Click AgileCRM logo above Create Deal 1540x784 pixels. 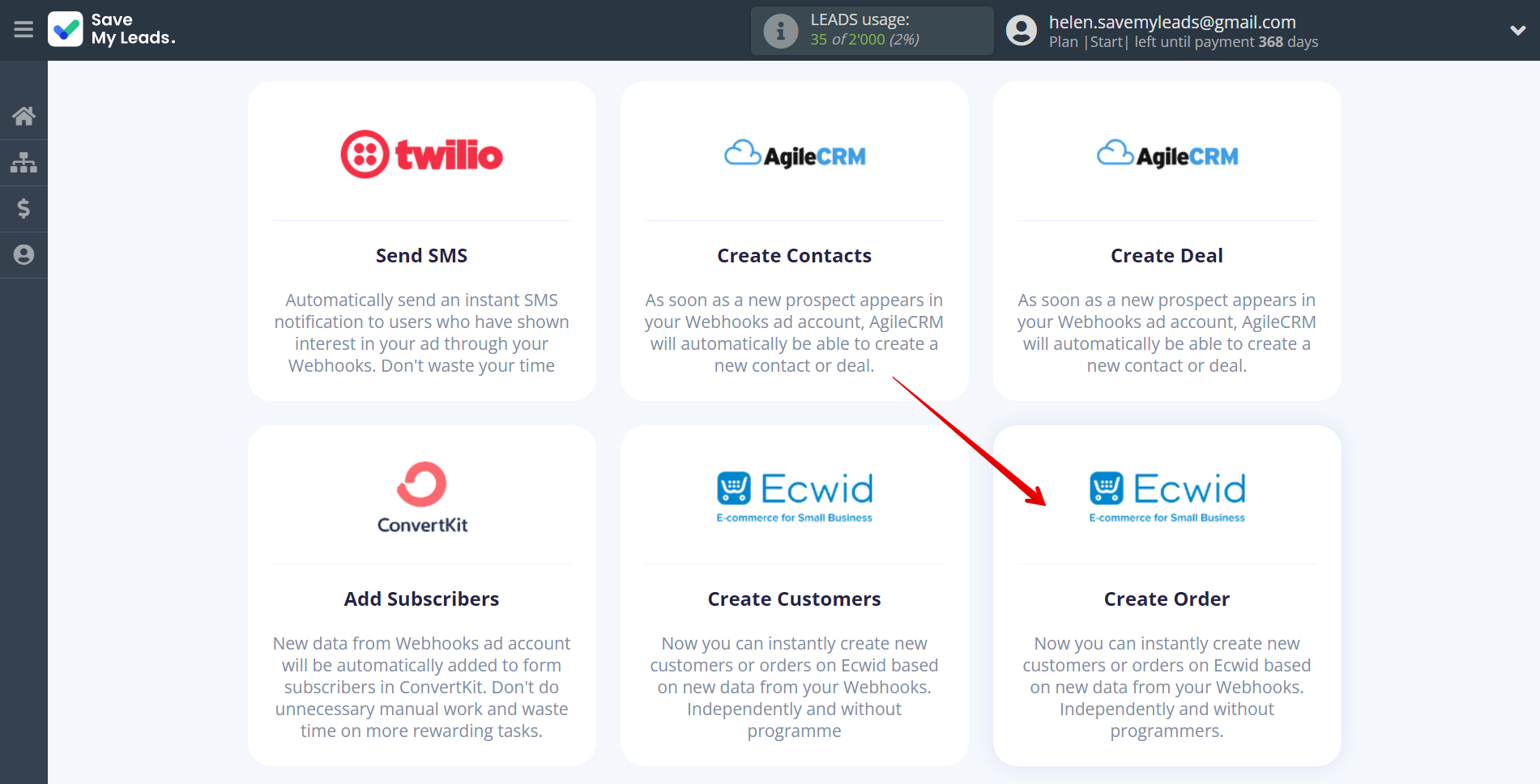pos(1167,154)
